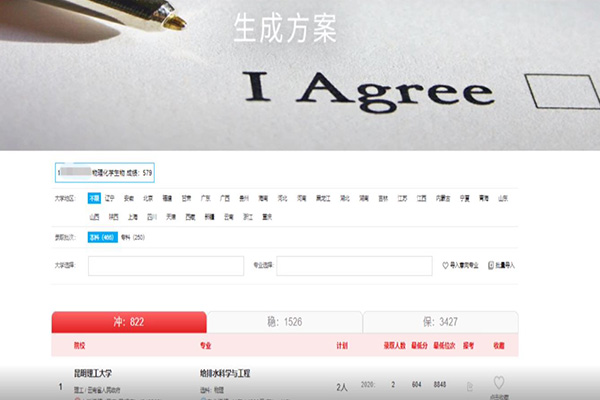
Task: Click inside the 大学选择 input box
Action: (x=166, y=266)
